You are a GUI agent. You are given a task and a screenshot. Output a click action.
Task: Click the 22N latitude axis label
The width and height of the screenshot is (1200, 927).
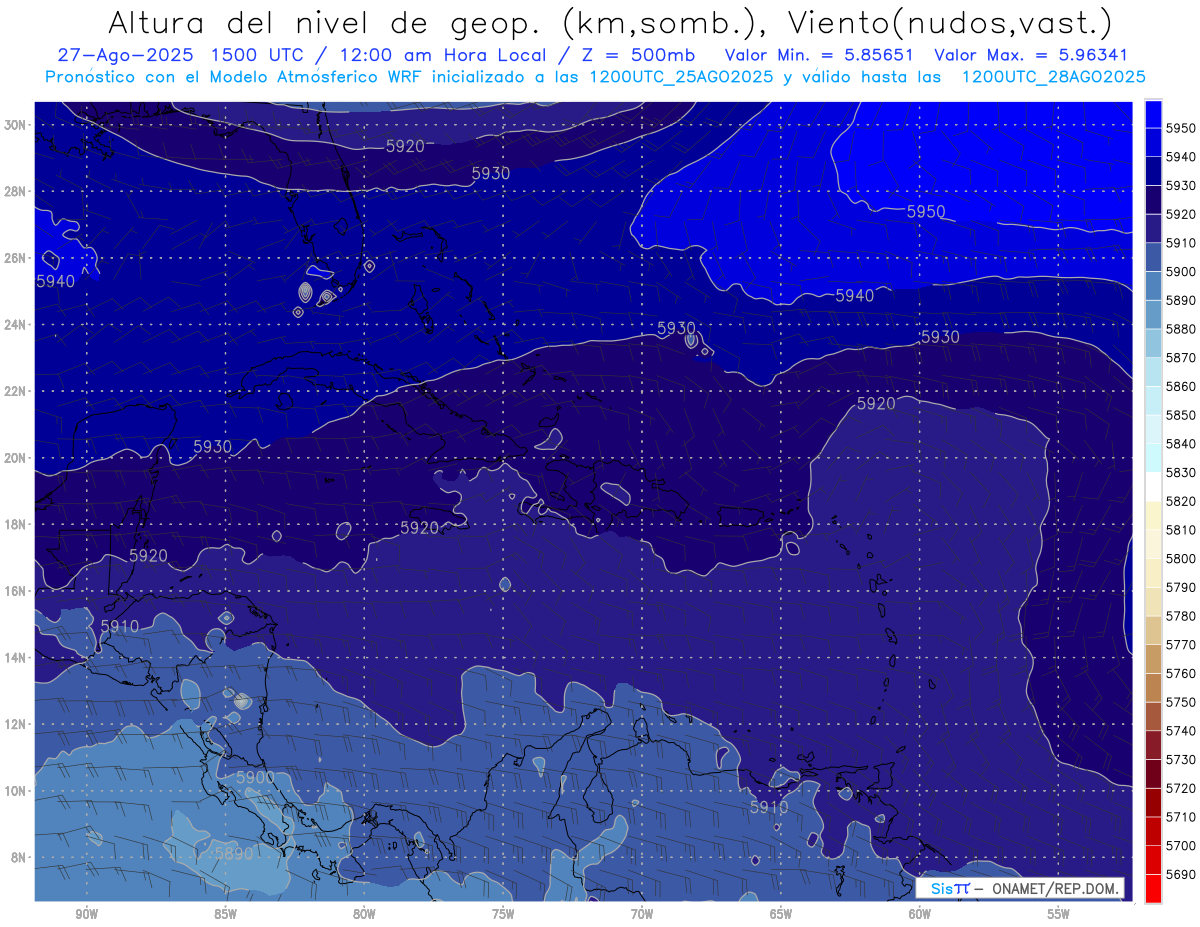tap(15, 391)
